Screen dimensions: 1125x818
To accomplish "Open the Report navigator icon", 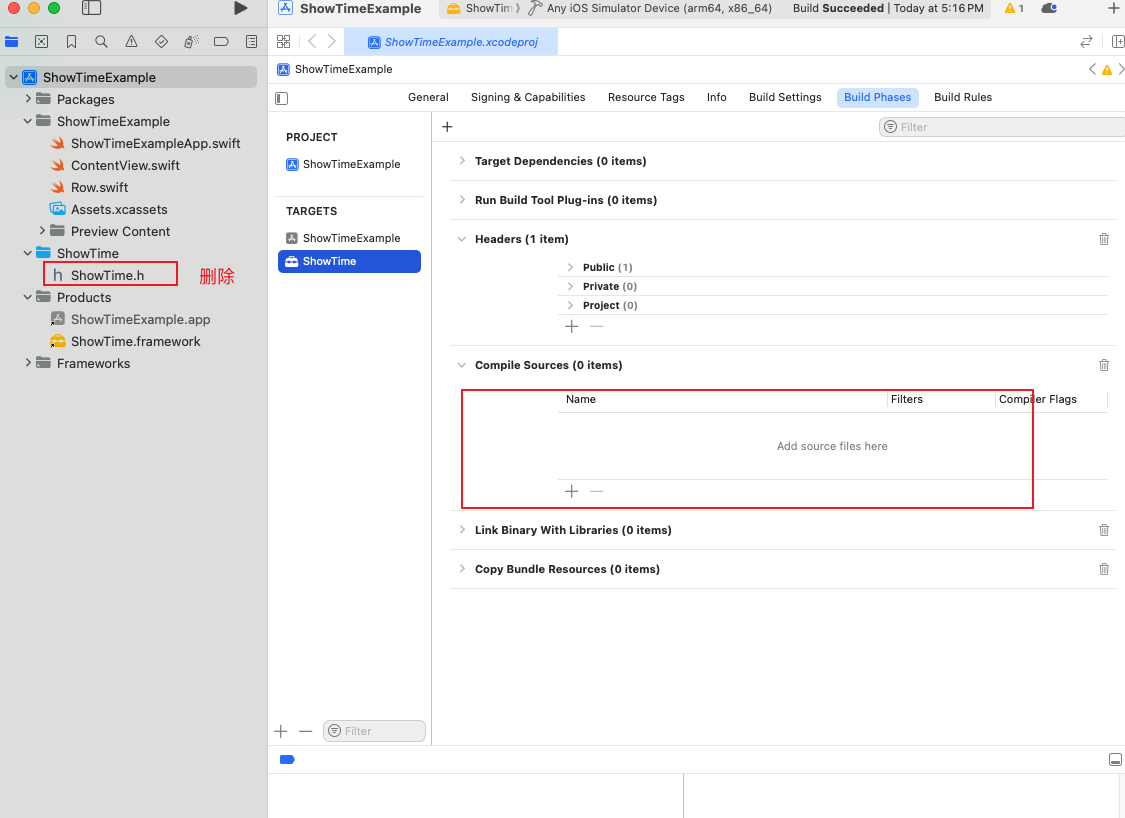I will click(x=251, y=42).
